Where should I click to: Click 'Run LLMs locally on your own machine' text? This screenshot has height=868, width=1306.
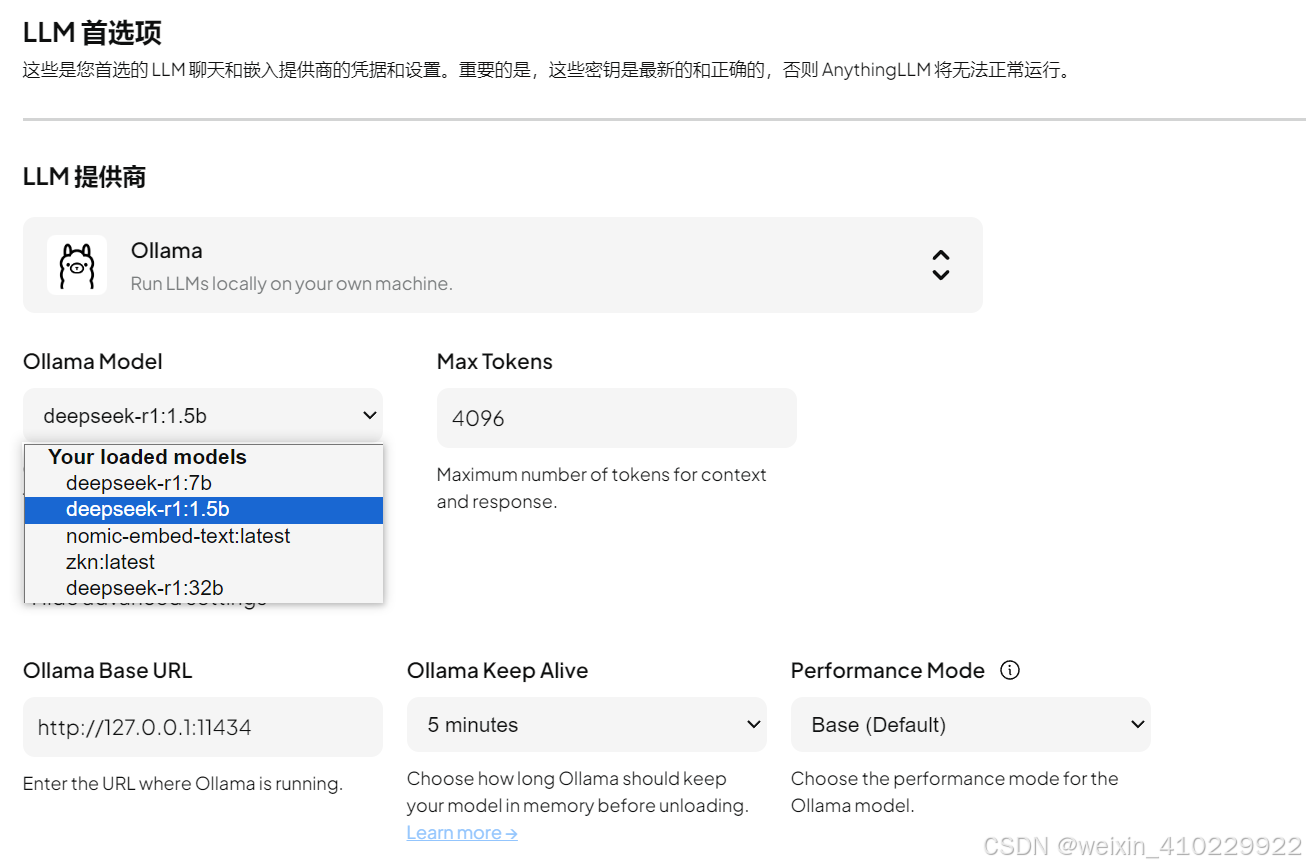click(292, 284)
